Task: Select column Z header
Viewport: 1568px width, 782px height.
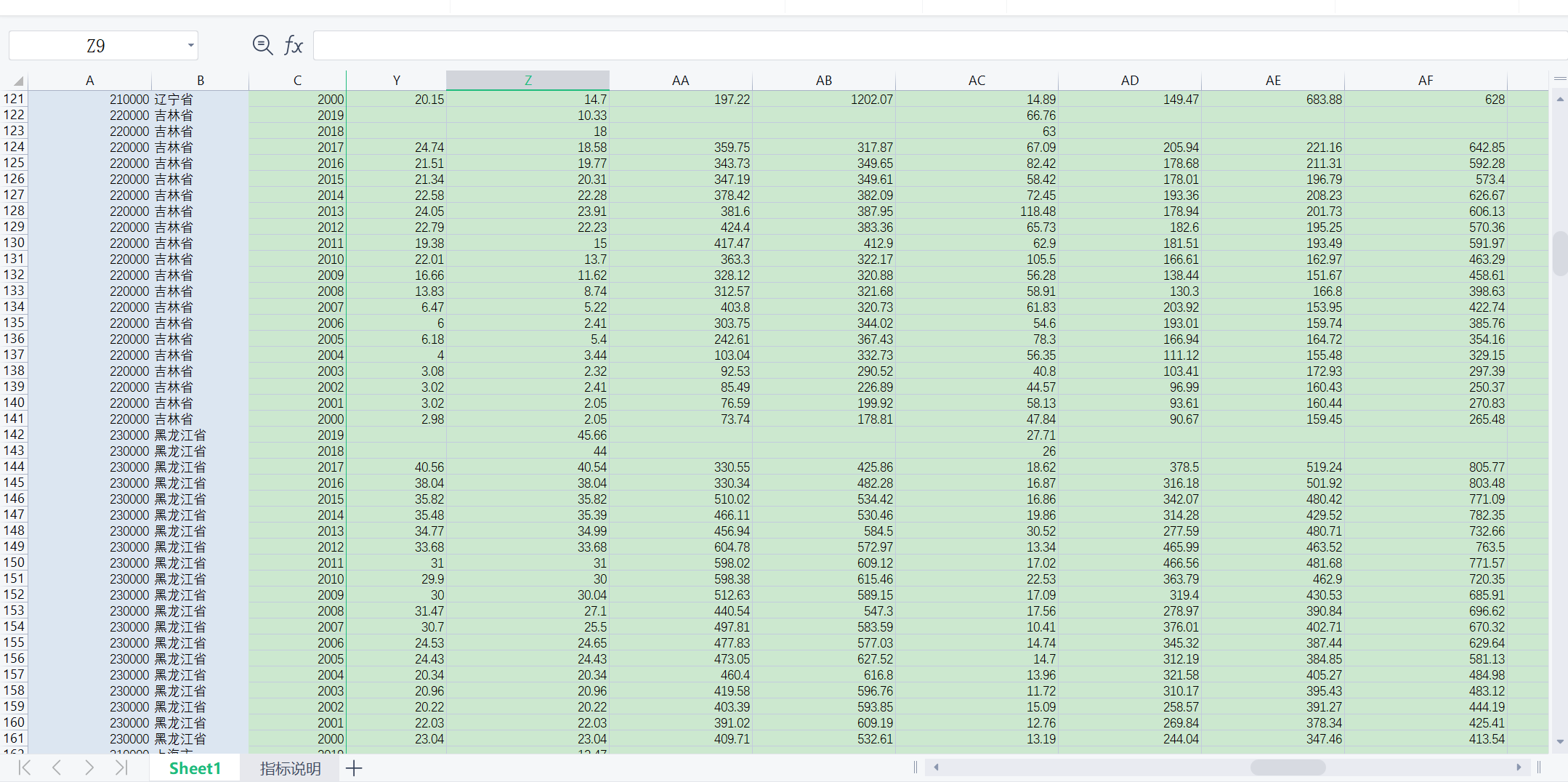Action: (528, 81)
